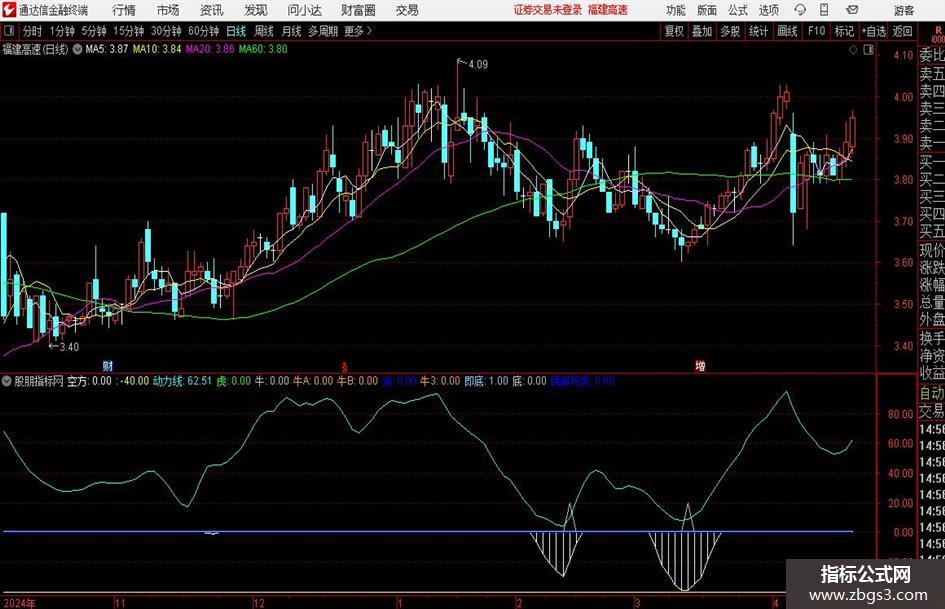Toggle the left panel icon beside 分时
Viewport: 945px width, 609px height.
[x=9, y=31]
